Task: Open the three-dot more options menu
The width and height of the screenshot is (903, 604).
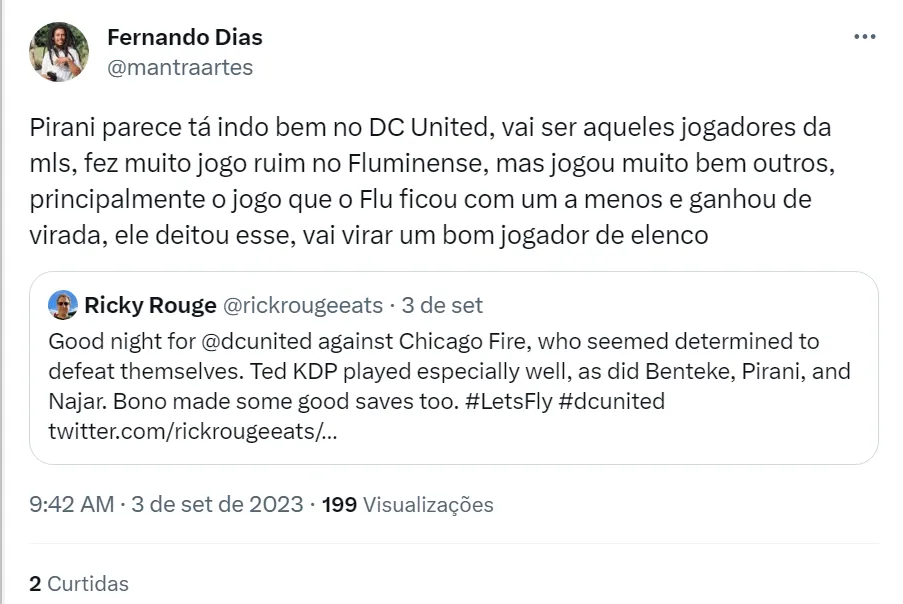Action: tap(865, 37)
